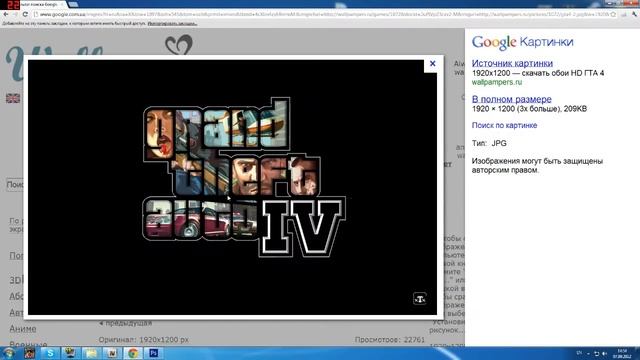Image resolution: width=640 pixels, height=360 pixels.
Task: Go to Google Картинки logo
Action: point(522,42)
